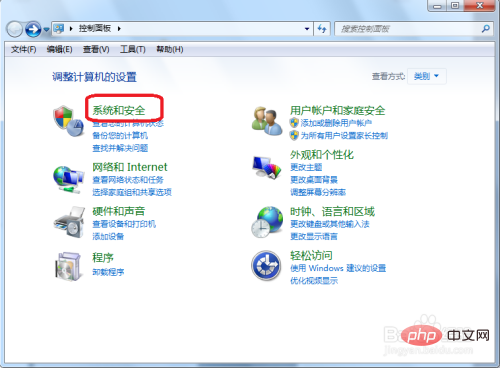Click the 卸载程序 link
Viewport: 500px width, 368px height.
tap(108, 272)
